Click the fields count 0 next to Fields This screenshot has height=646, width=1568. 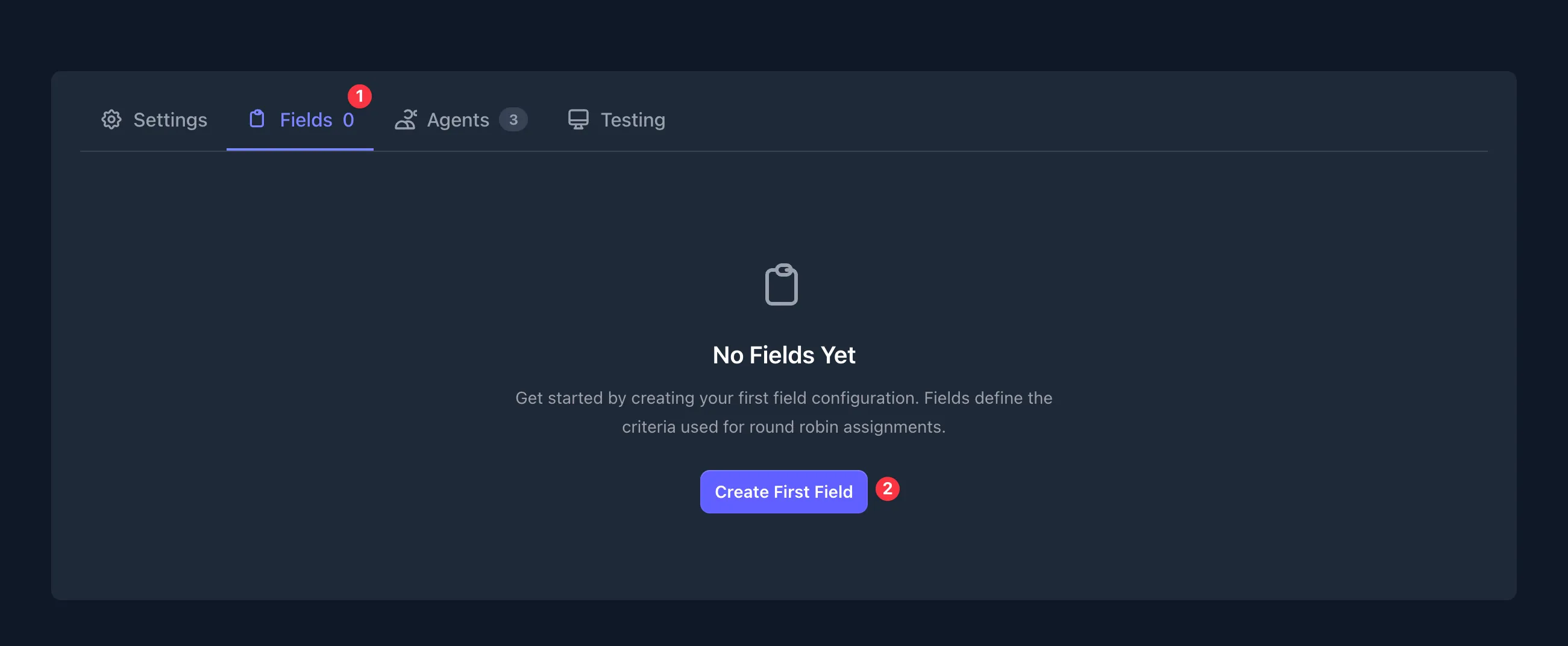348,119
